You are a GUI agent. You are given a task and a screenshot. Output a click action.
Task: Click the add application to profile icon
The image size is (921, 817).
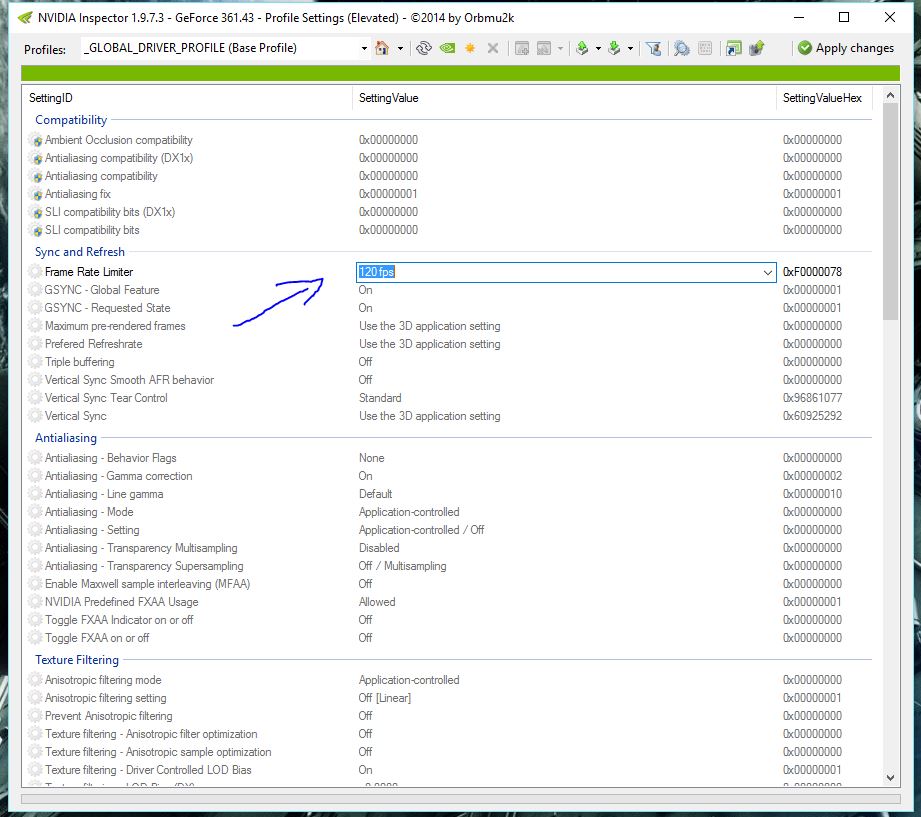(x=522, y=48)
